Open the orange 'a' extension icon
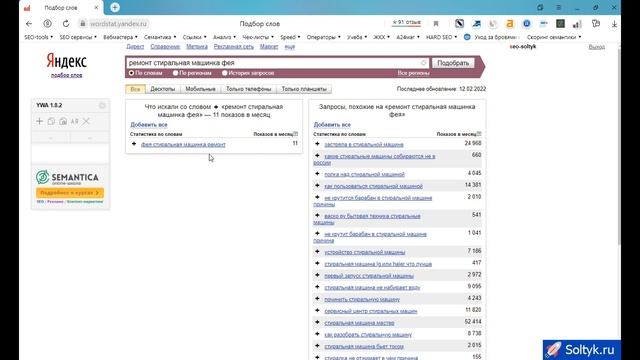 (x=510, y=24)
